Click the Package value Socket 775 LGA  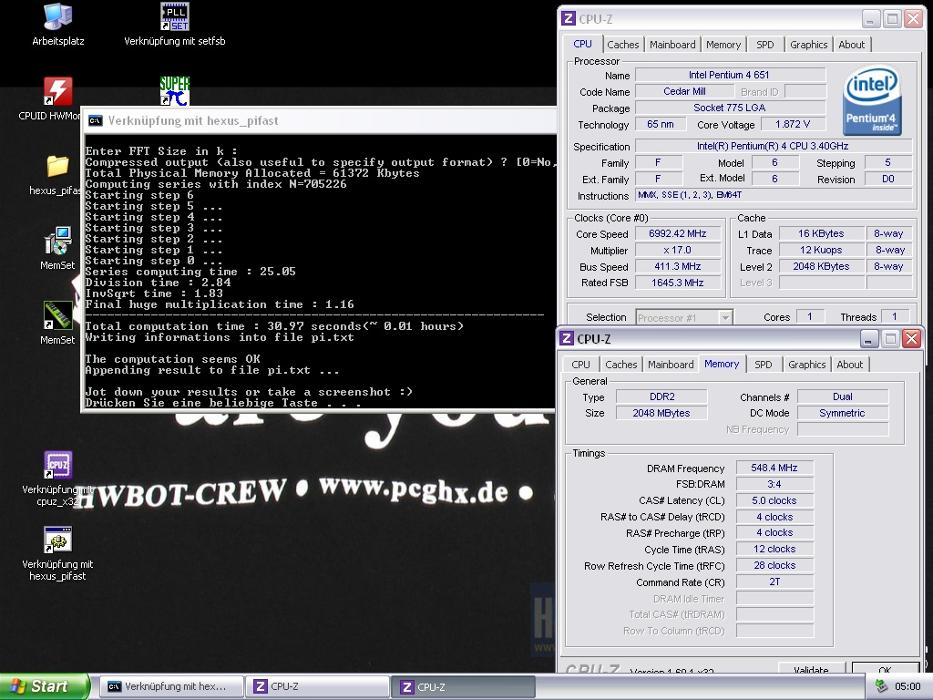(730, 108)
